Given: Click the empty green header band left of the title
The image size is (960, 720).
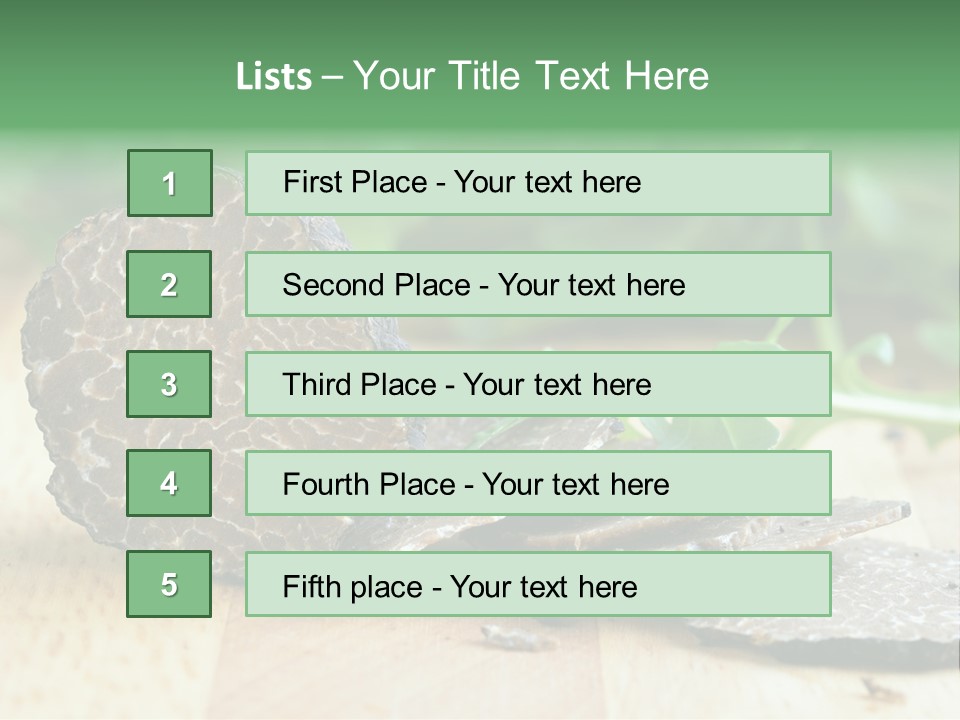Looking at the screenshot, I should (x=100, y=70).
